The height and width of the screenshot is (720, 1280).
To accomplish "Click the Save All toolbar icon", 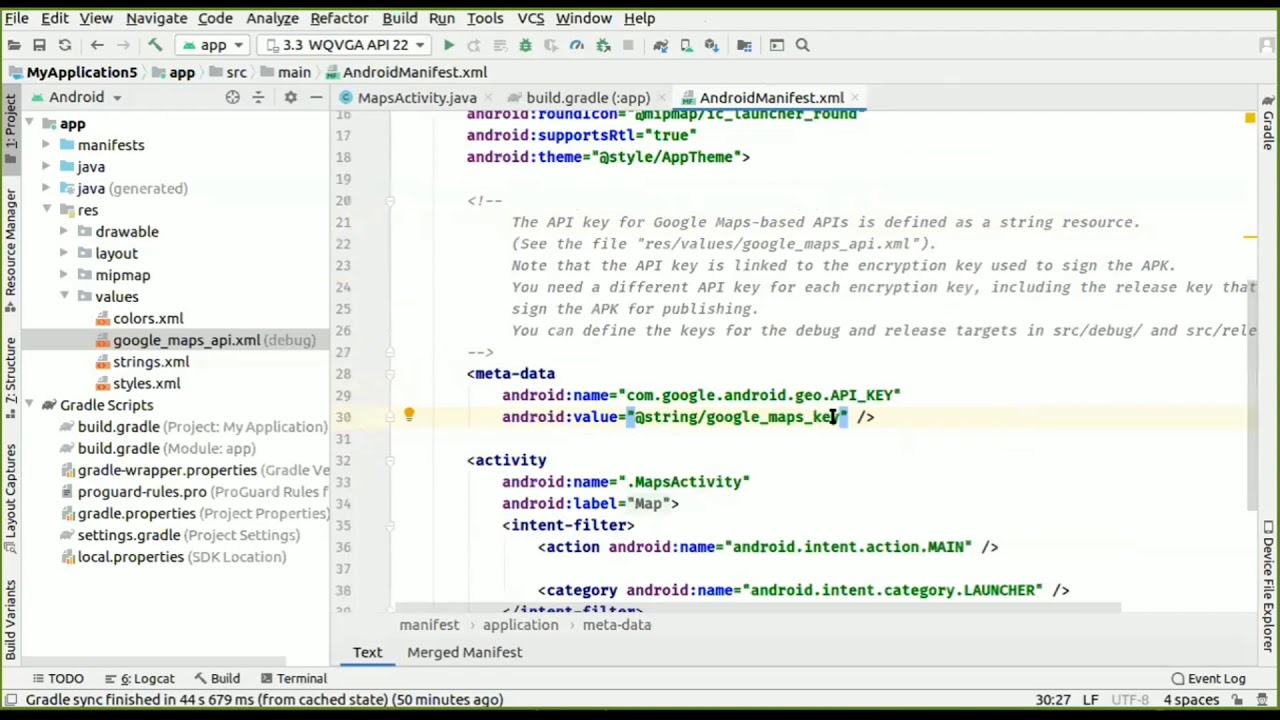I will [x=39, y=45].
